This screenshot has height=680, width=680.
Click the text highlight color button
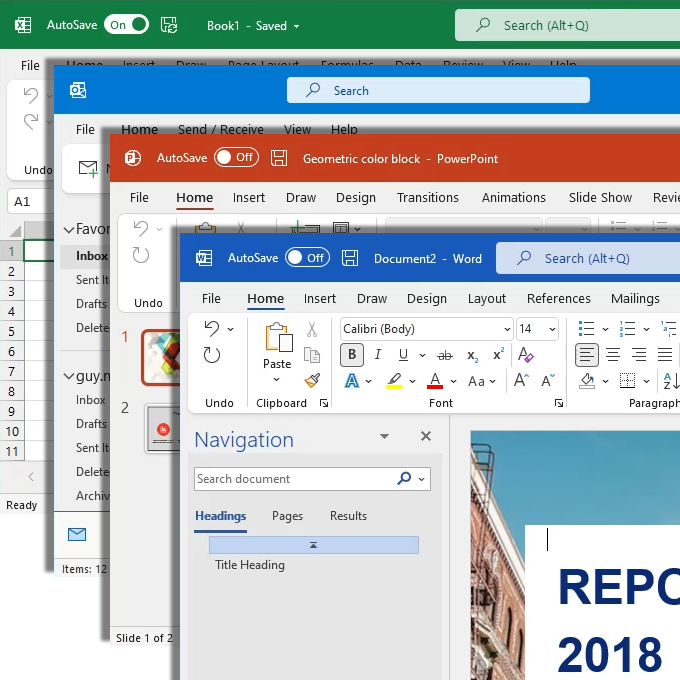(x=394, y=381)
